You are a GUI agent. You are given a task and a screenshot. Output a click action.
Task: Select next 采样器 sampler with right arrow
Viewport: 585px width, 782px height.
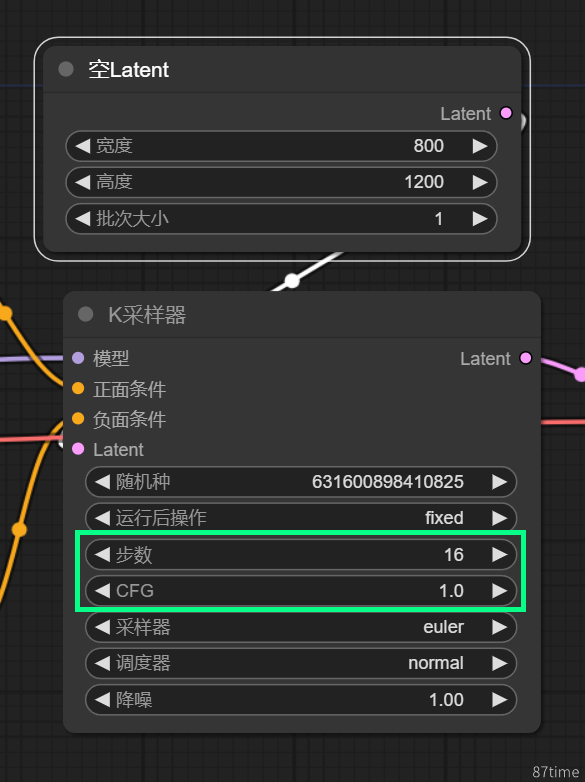[x=499, y=627]
